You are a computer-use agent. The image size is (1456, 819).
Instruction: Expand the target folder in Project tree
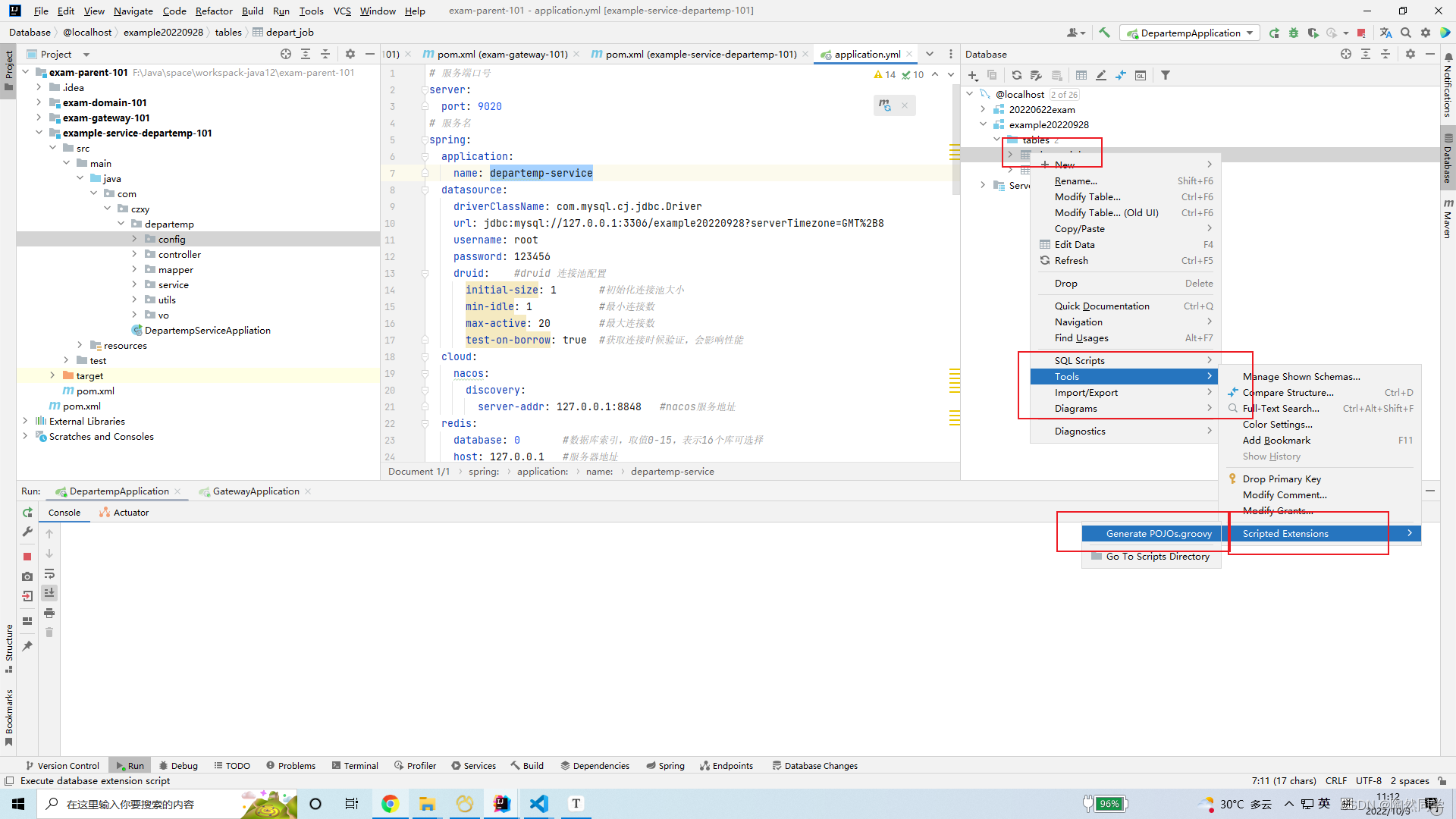[52, 375]
